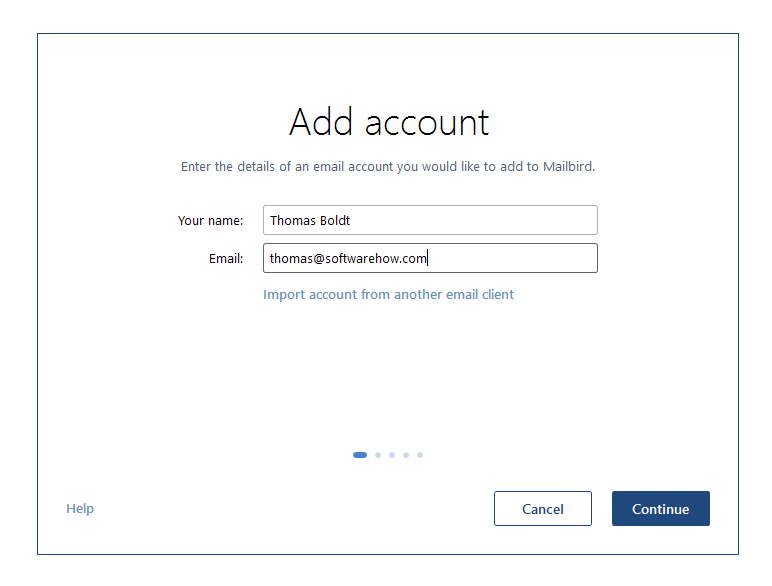The width and height of the screenshot is (772, 586).
Task: Click the word Mailbird in the description
Action: click(x=569, y=166)
